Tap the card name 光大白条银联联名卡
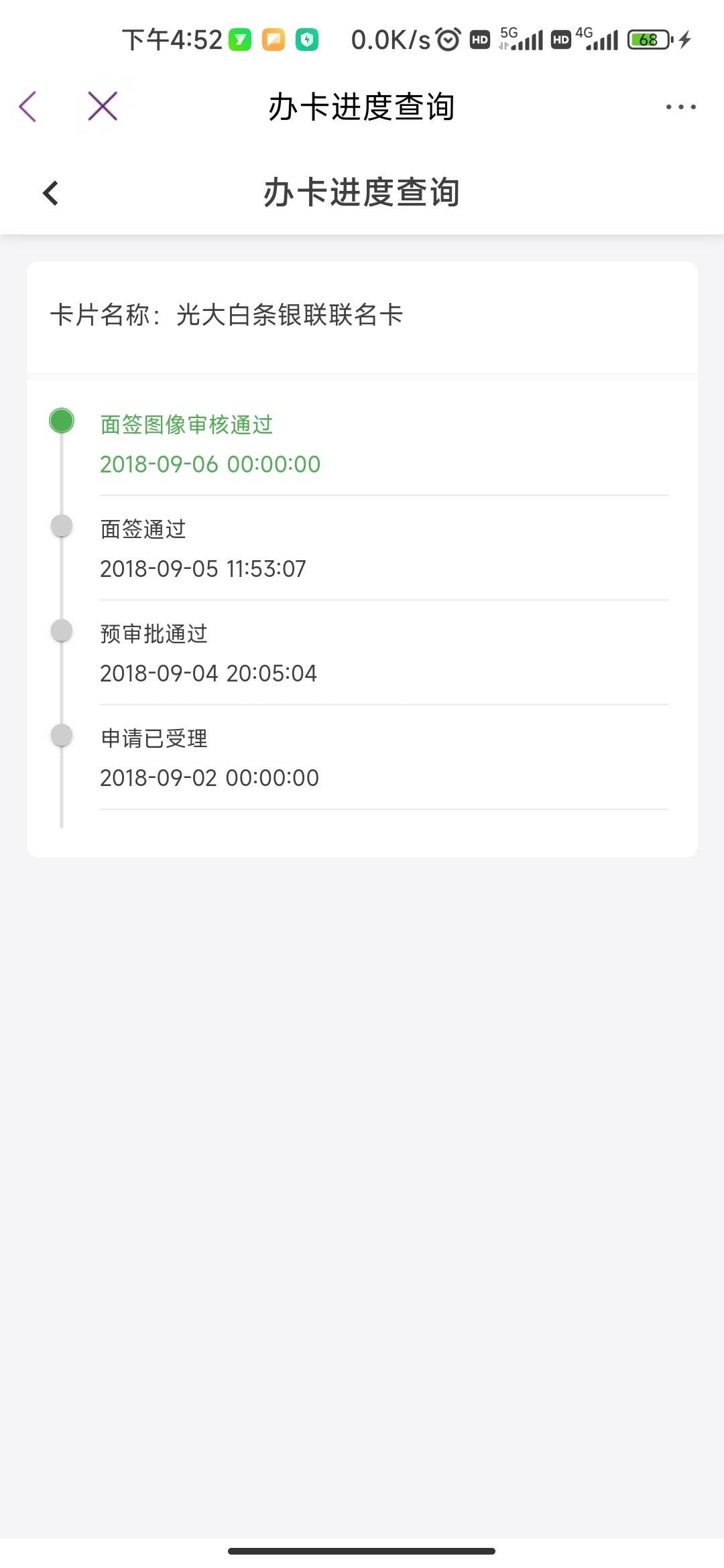The width and height of the screenshot is (724, 1568). pyautogui.click(x=290, y=314)
